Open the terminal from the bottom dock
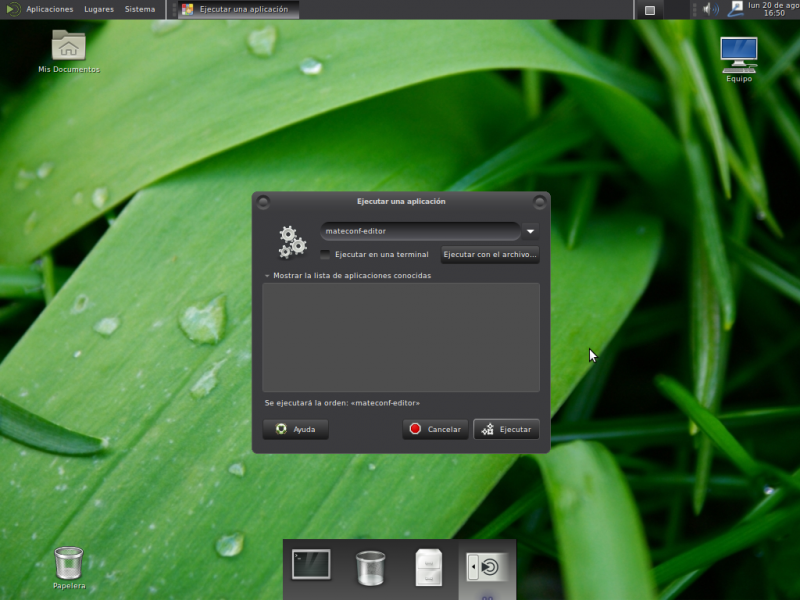 311,565
